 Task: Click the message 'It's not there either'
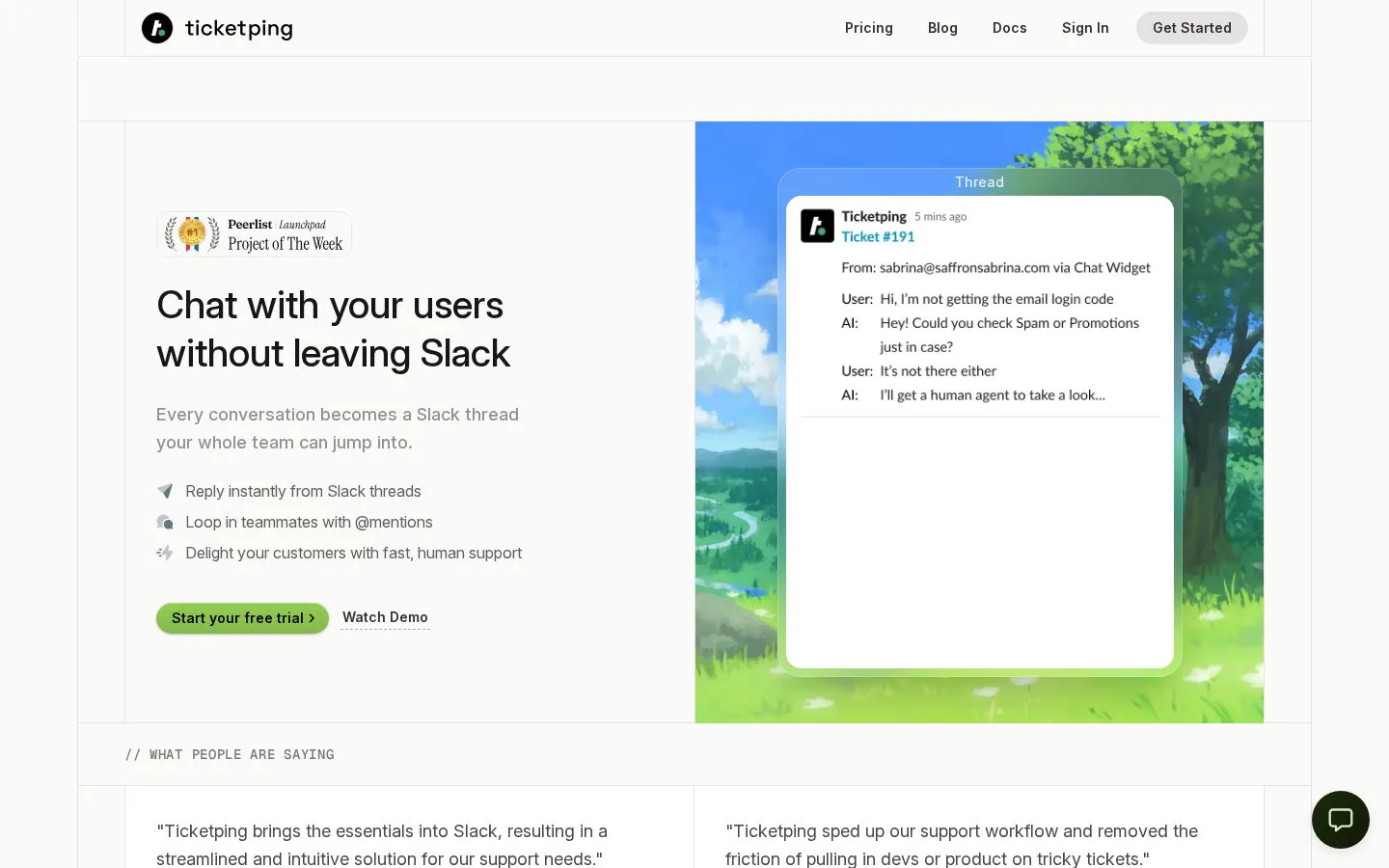938,370
